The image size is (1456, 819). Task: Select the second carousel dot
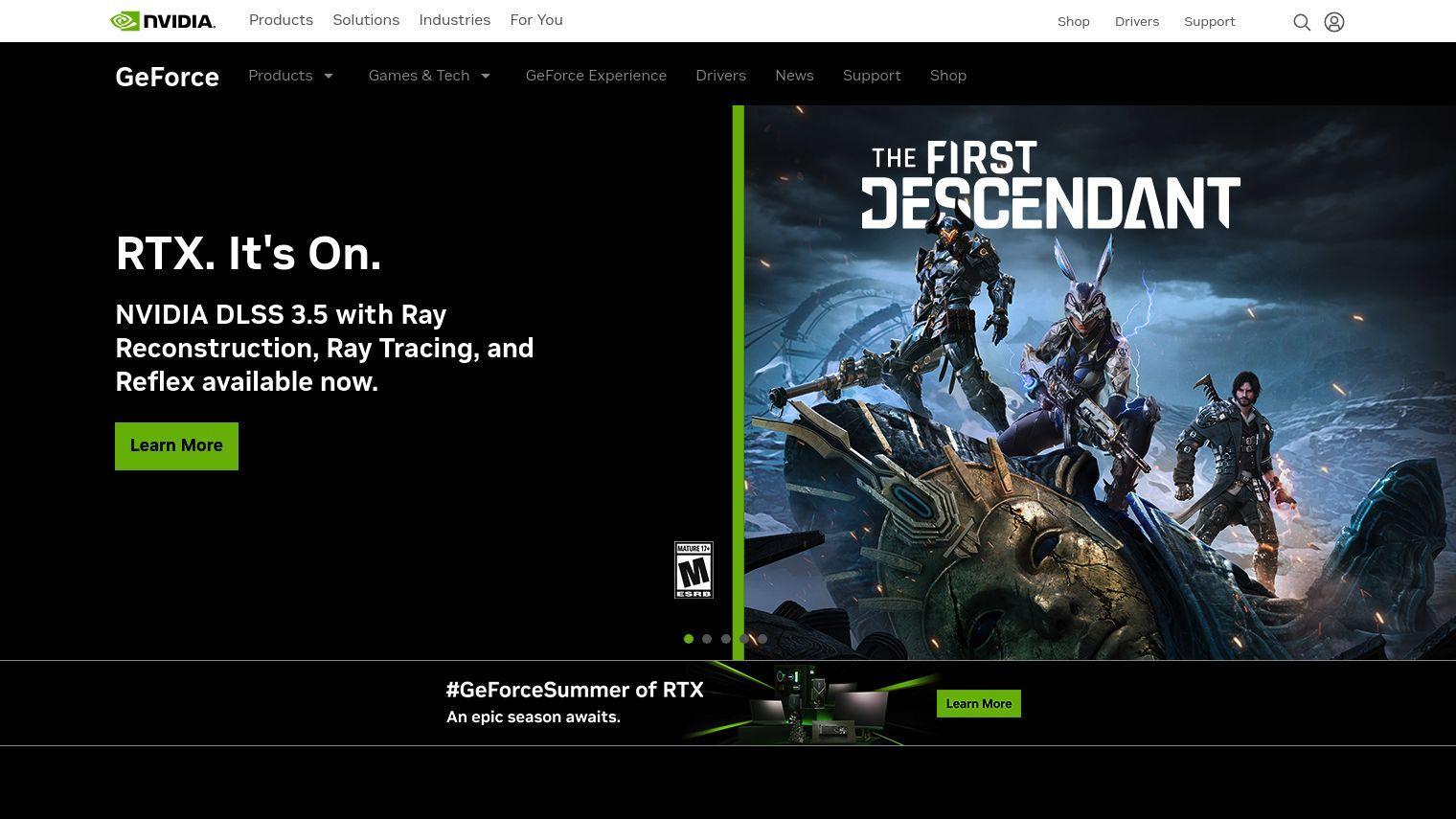pos(707,639)
